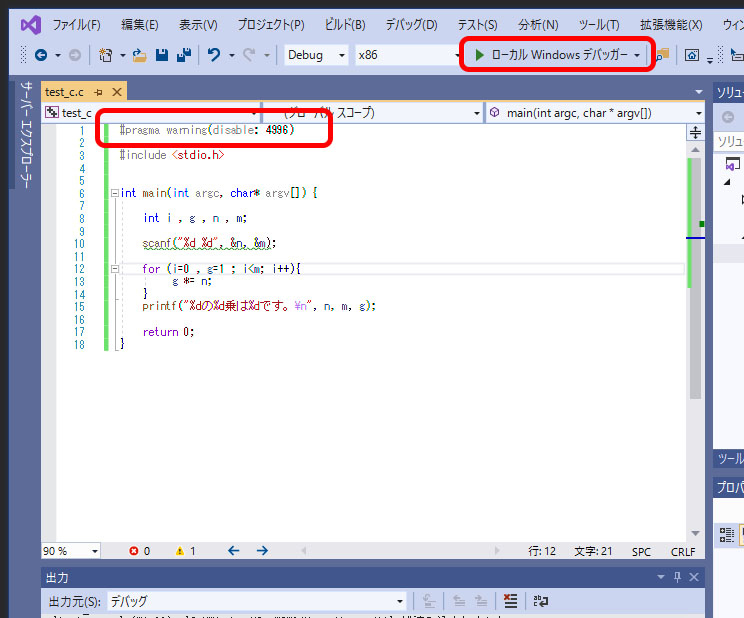Image resolution: width=744 pixels, height=618 pixels.
Task: Click the open file folder icon
Action: (139, 56)
